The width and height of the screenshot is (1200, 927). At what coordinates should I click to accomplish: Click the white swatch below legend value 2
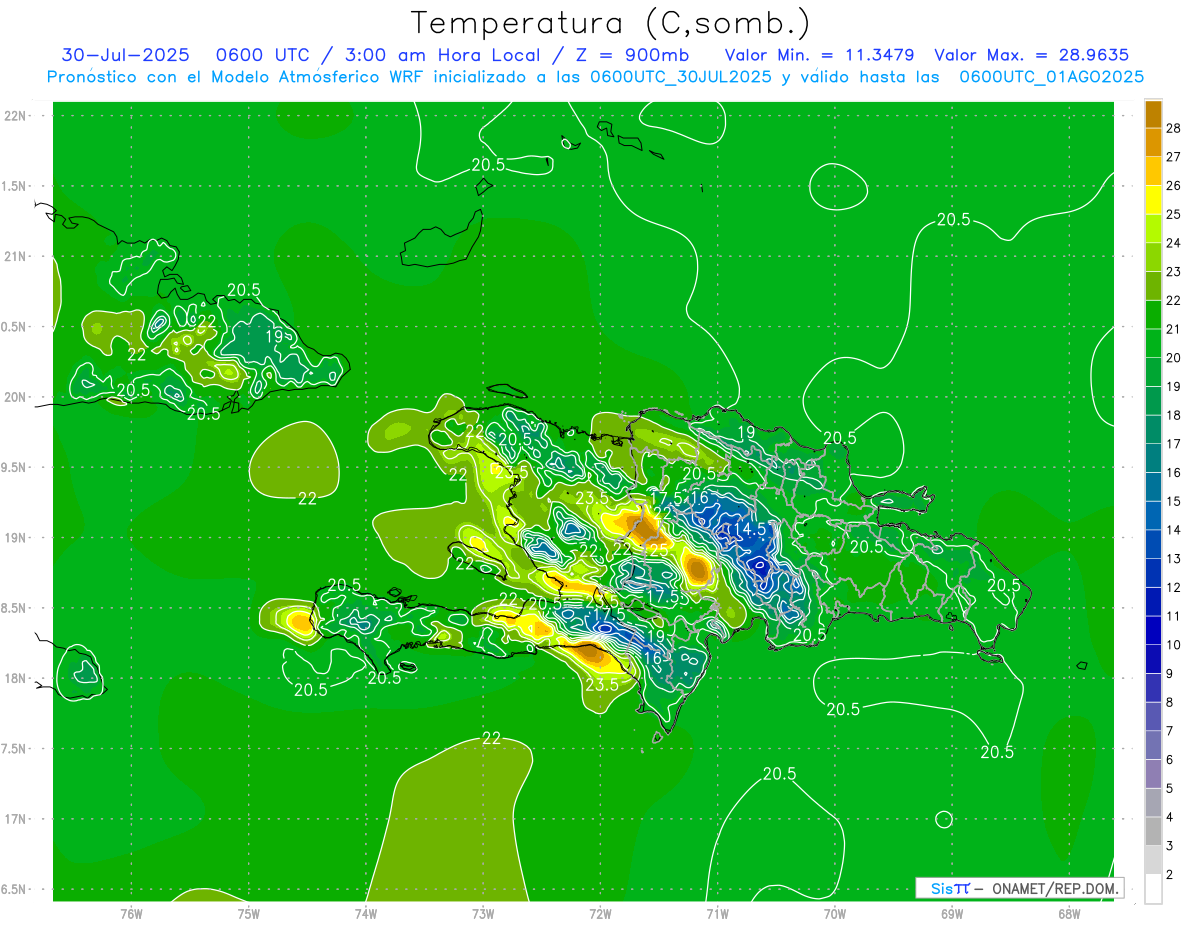click(1153, 889)
